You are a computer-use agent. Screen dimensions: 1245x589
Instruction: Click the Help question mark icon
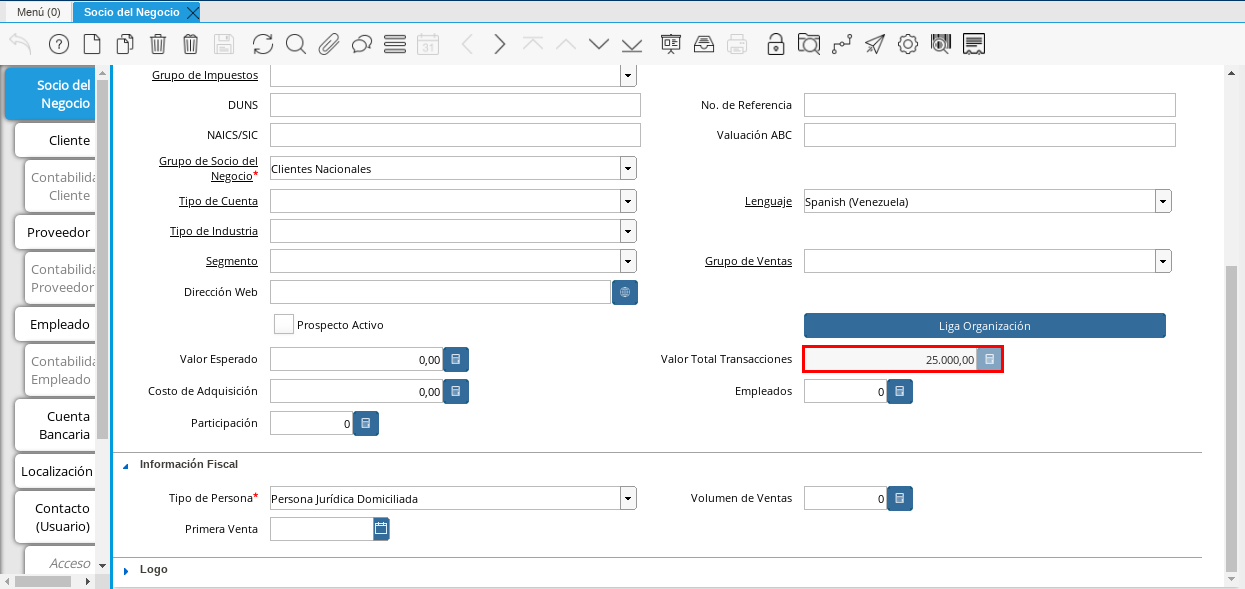pos(58,44)
